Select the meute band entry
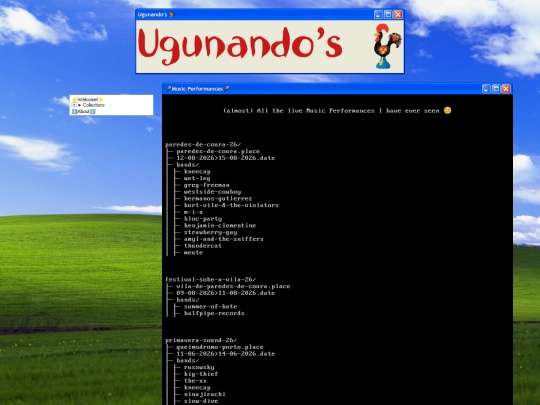This screenshot has width=540, height=405. tap(193, 252)
